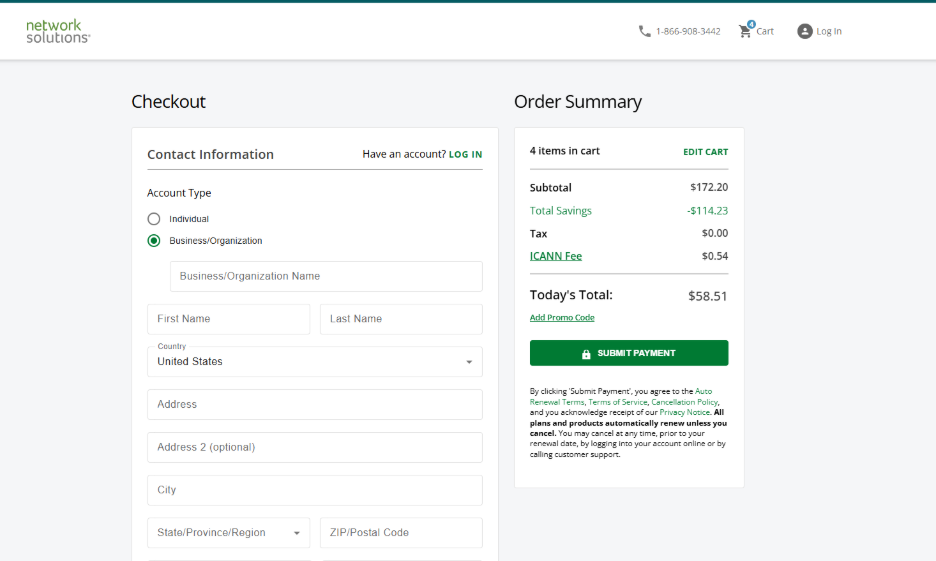Click the user profile Log In icon

[x=804, y=31]
